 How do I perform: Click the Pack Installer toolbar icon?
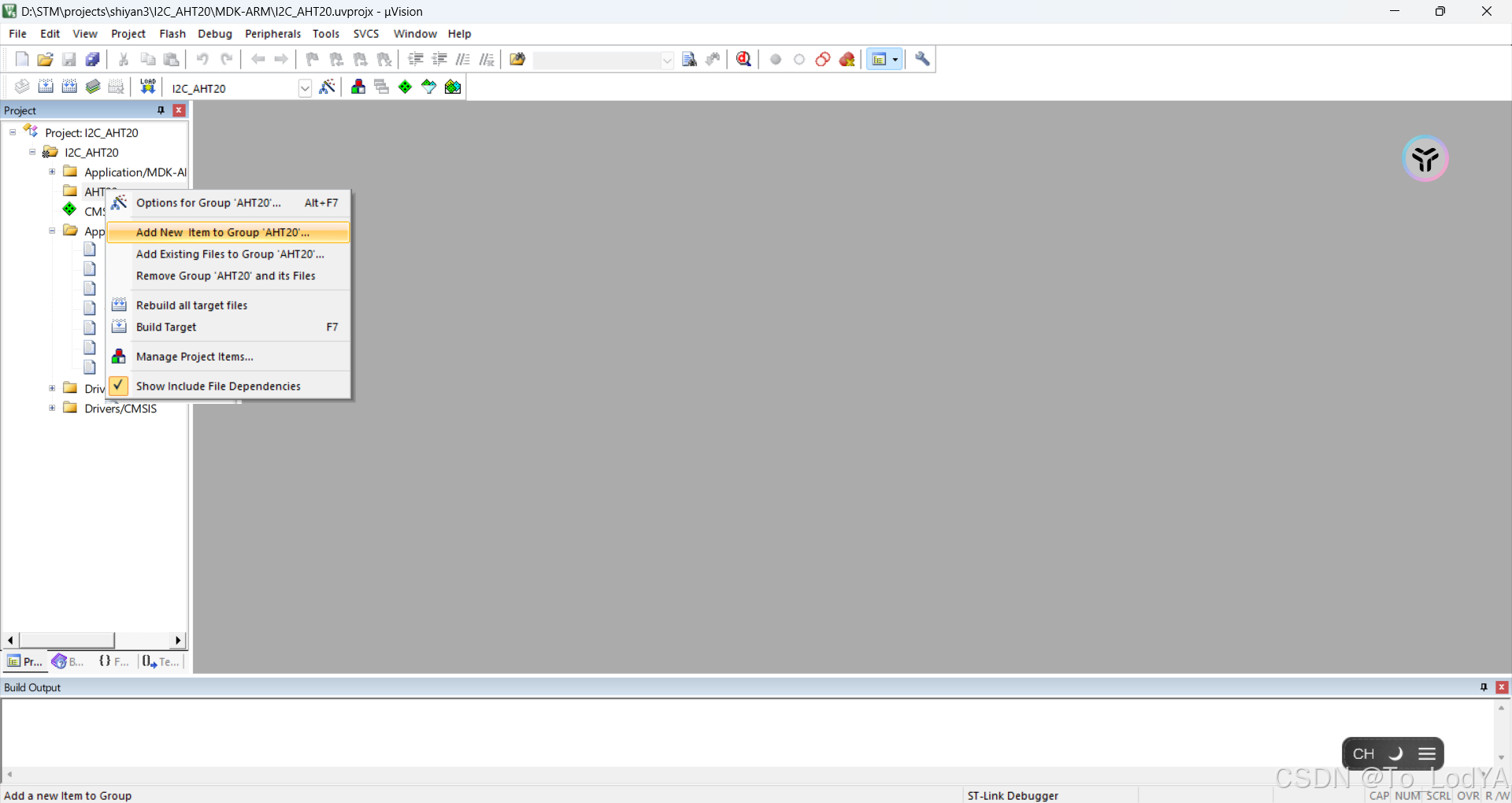click(453, 87)
